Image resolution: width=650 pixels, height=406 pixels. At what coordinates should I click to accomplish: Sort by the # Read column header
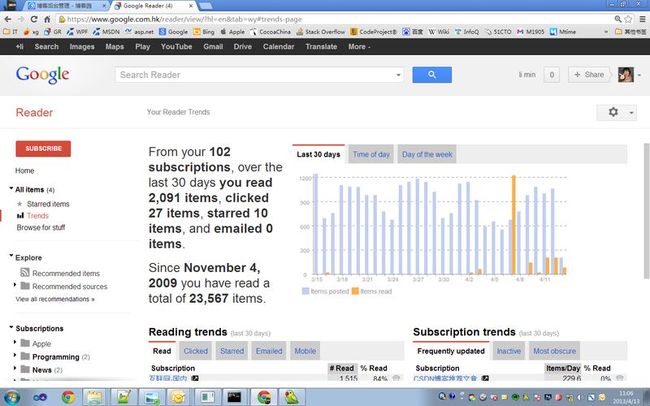pyautogui.click(x=342, y=368)
